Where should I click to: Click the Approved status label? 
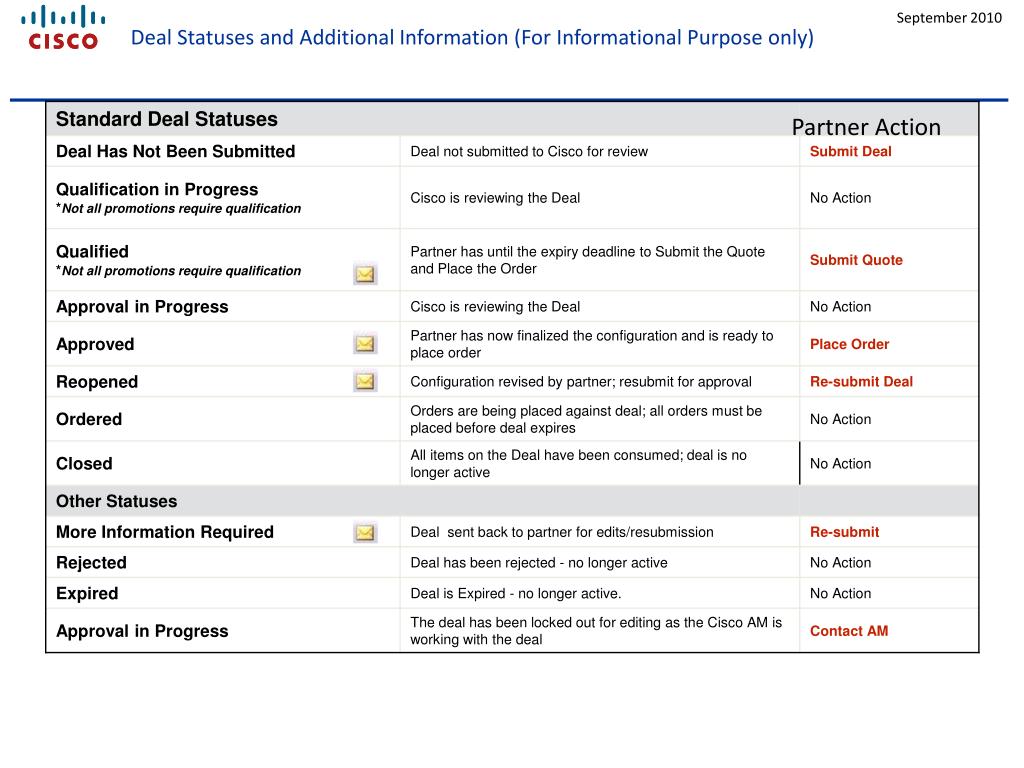click(x=95, y=344)
